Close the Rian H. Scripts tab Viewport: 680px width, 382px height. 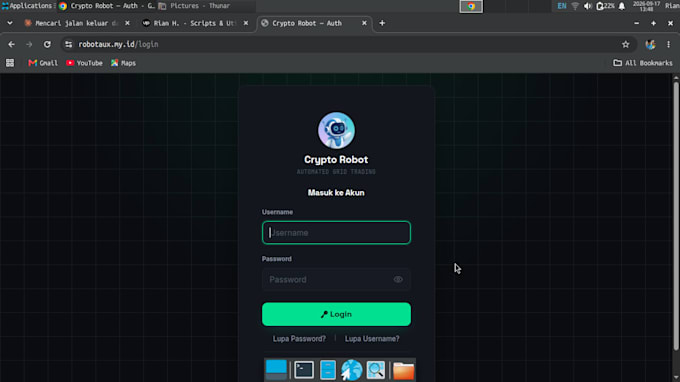(x=246, y=23)
